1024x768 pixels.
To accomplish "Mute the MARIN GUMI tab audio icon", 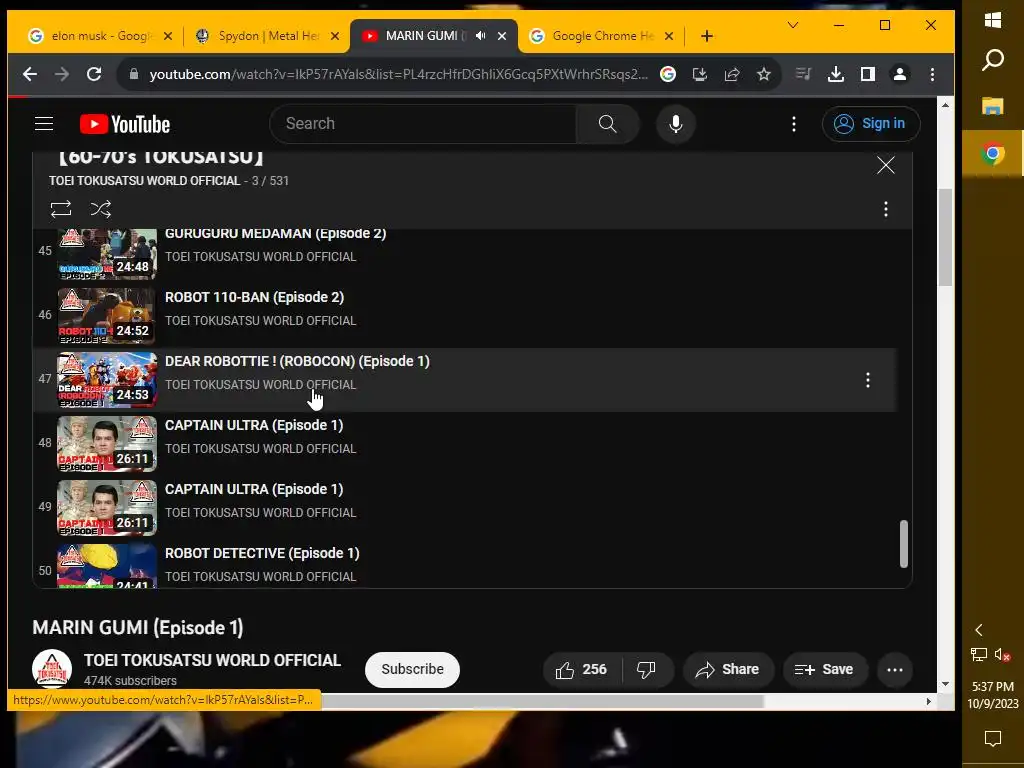I will point(481,35).
